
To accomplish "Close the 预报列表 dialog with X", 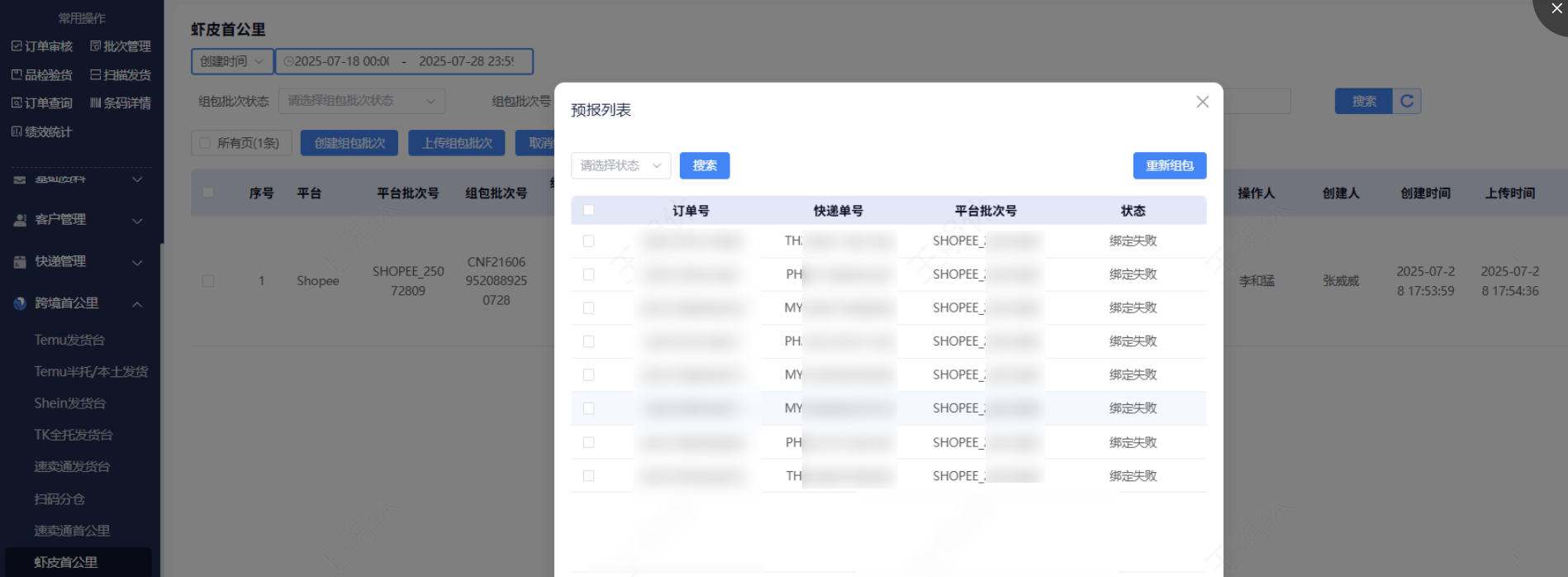I will pos(1202,102).
